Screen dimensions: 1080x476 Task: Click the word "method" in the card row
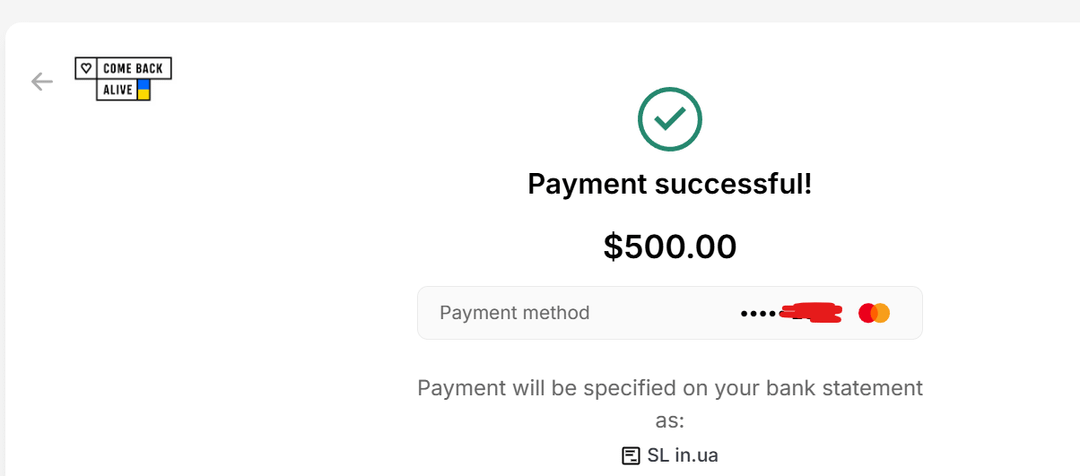(x=555, y=313)
